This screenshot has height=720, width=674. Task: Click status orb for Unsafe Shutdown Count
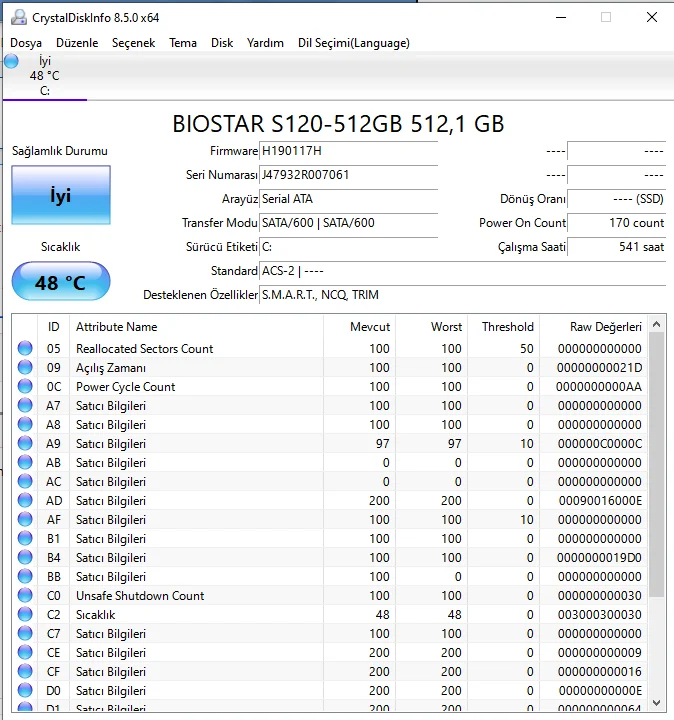[25, 596]
